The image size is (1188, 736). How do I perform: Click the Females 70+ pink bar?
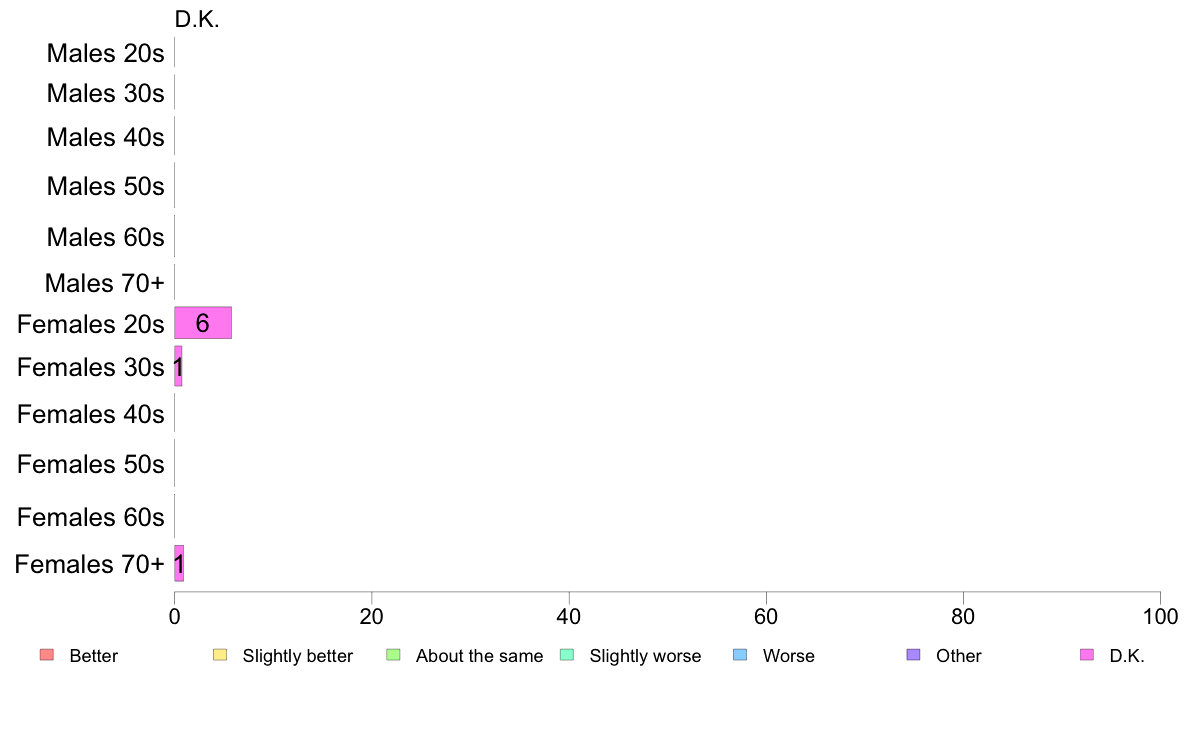pos(179,564)
